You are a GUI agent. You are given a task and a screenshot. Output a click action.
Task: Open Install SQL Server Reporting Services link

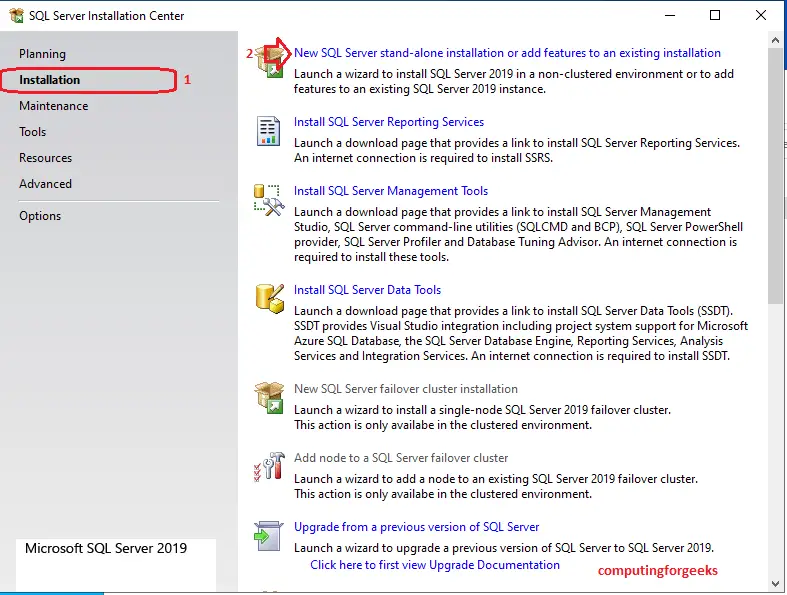(389, 122)
